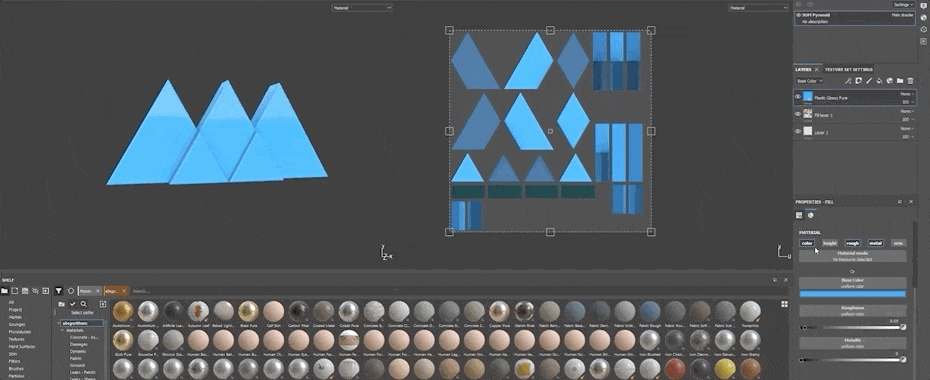Click the Metallic uniform color button
Viewport: 930px width, 380px height.
click(x=852, y=343)
